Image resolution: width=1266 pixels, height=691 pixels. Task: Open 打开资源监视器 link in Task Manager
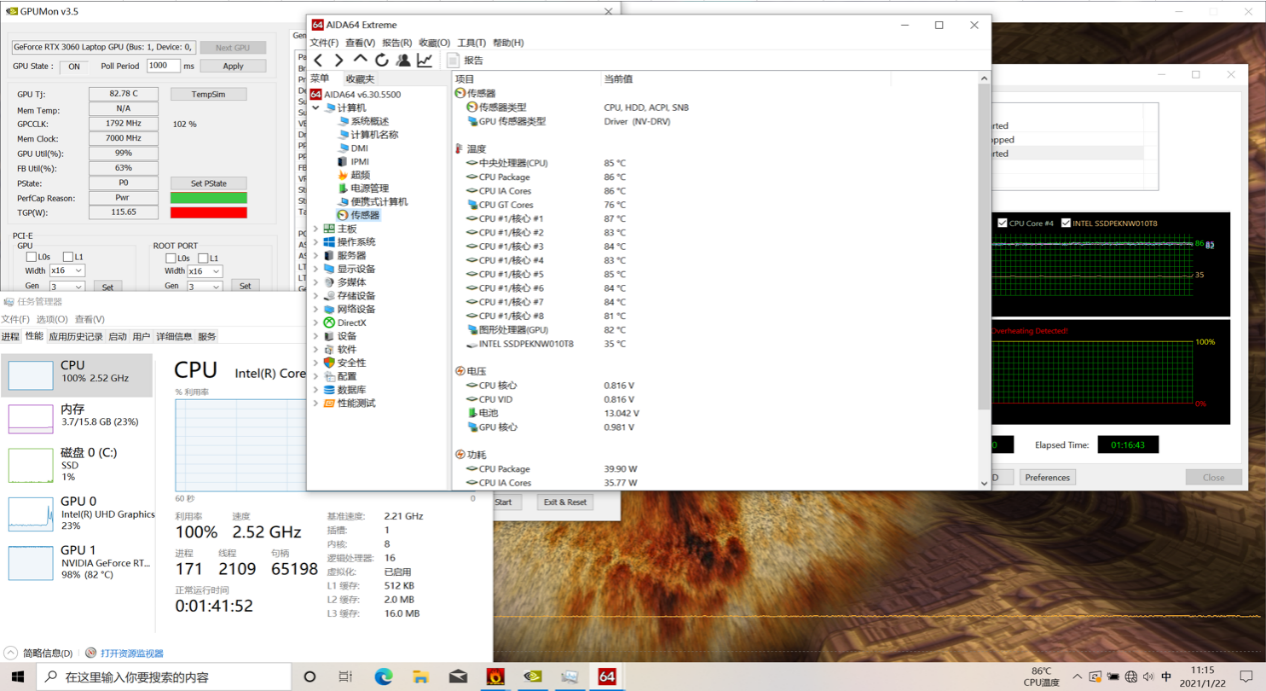[x=131, y=653]
